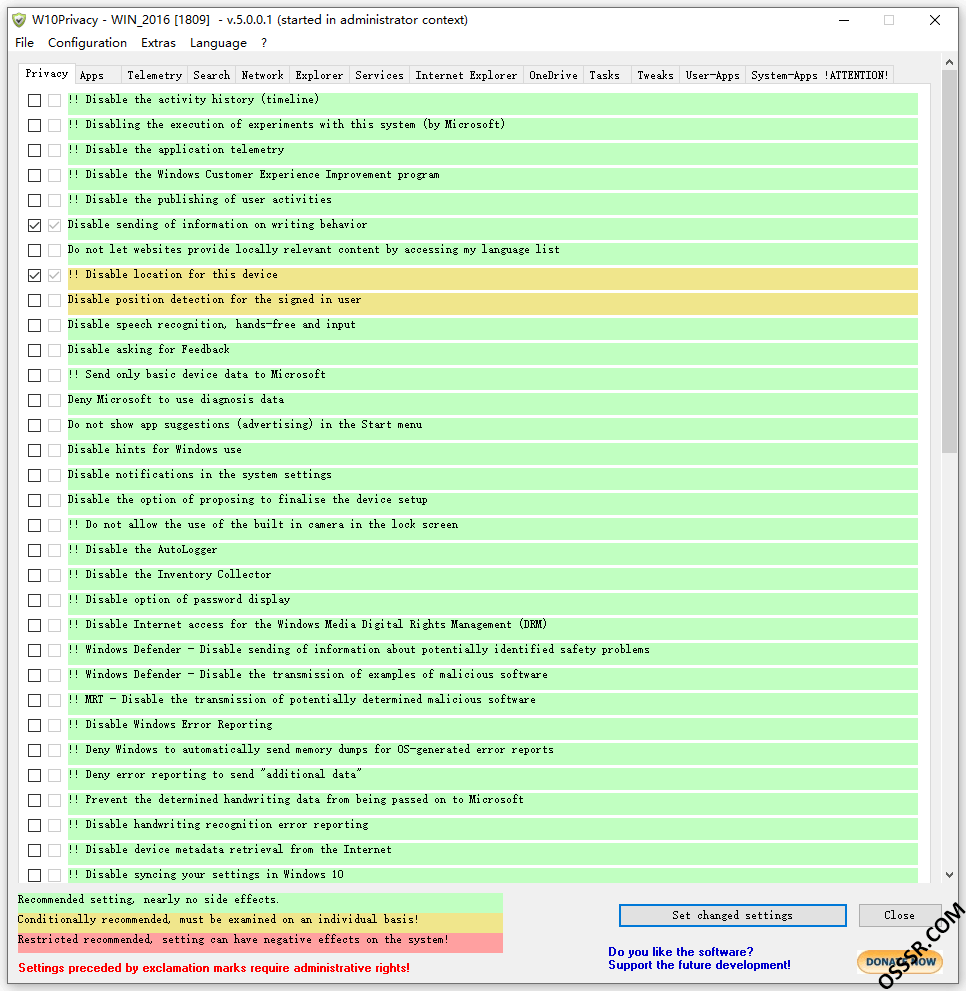Check 'Disable position detection for the signed in user'

(35, 300)
